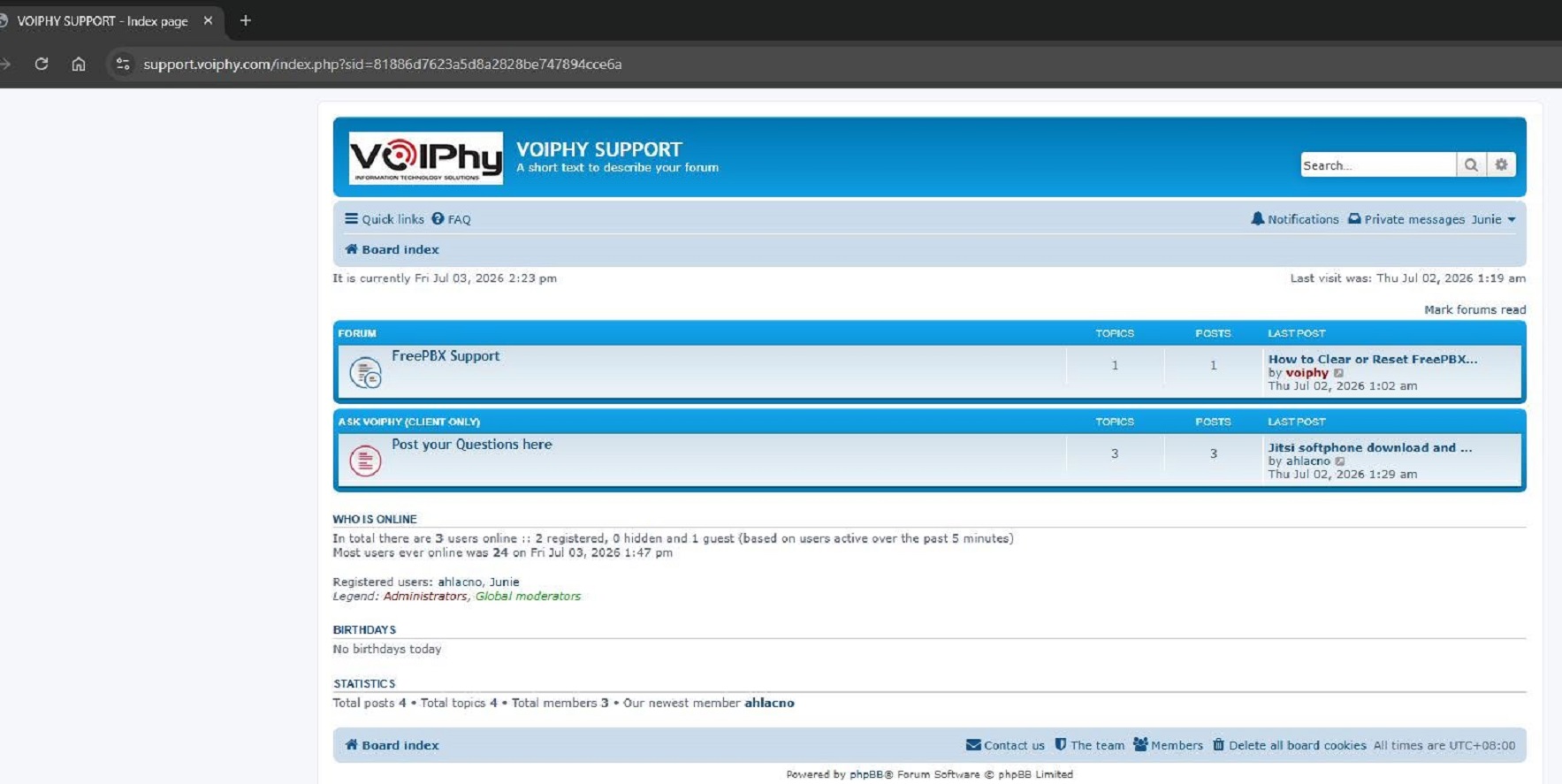Click the FreePBX Support posts count "1"
Image resolution: width=1562 pixels, height=784 pixels.
click(x=1213, y=365)
